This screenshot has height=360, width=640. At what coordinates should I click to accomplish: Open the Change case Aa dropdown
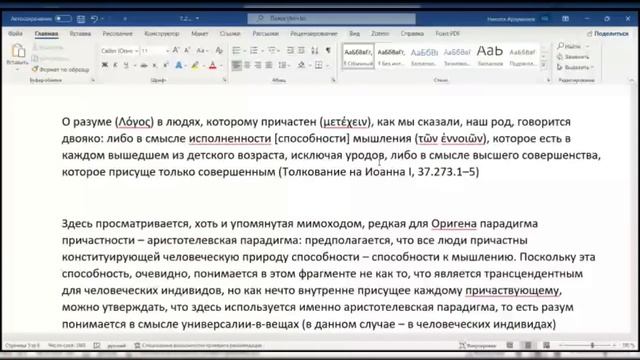[x=202, y=51]
